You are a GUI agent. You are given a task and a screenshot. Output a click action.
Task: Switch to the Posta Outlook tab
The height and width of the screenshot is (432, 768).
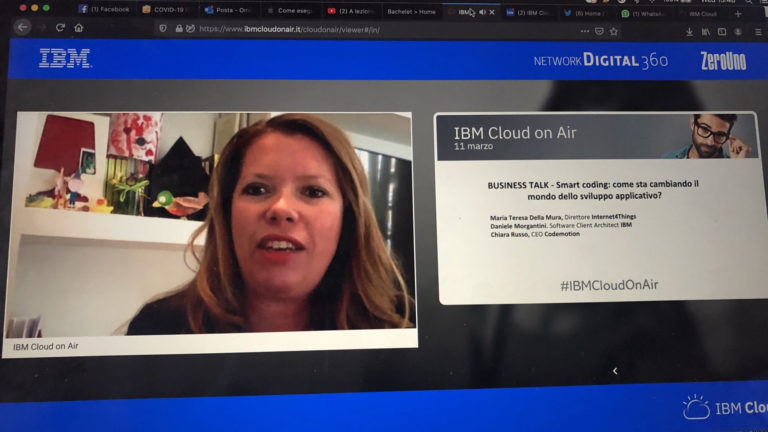click(228, 10)
